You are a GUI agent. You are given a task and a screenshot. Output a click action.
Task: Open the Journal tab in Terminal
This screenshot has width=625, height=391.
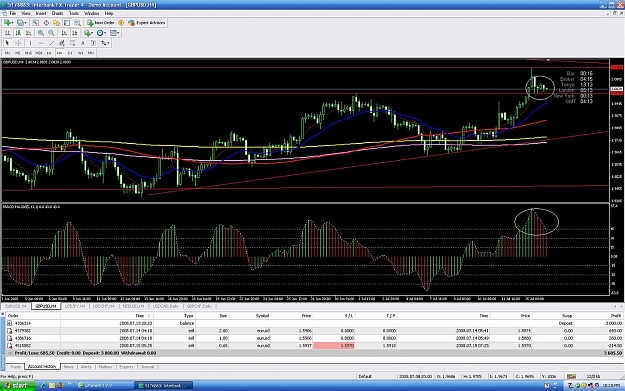(147, 367)
